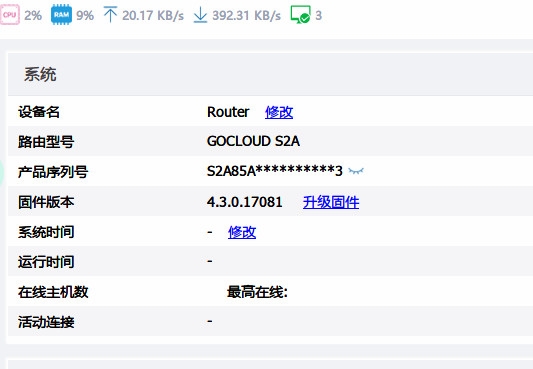The image size is (533, 369).
Task: Click the online device count 3
Action: pos(319,15)
